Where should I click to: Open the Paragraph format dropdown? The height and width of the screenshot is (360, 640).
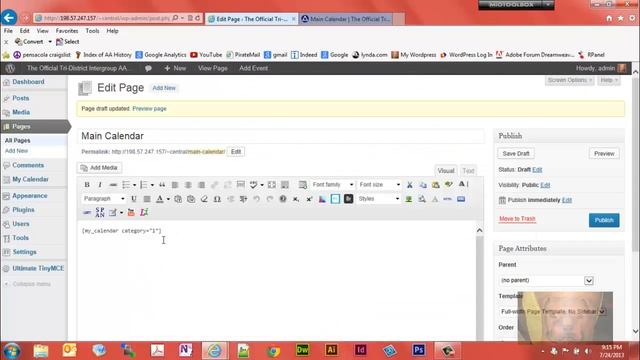click(x=103, y=199)
